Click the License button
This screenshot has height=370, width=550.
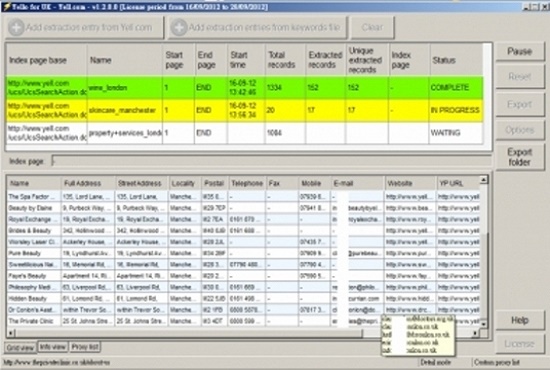point(519,344)
